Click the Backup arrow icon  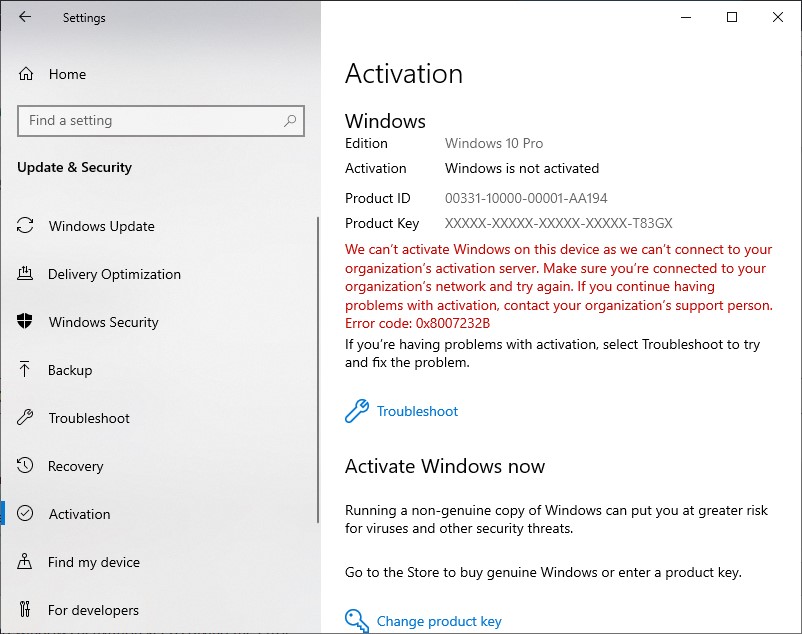[24, 369]
